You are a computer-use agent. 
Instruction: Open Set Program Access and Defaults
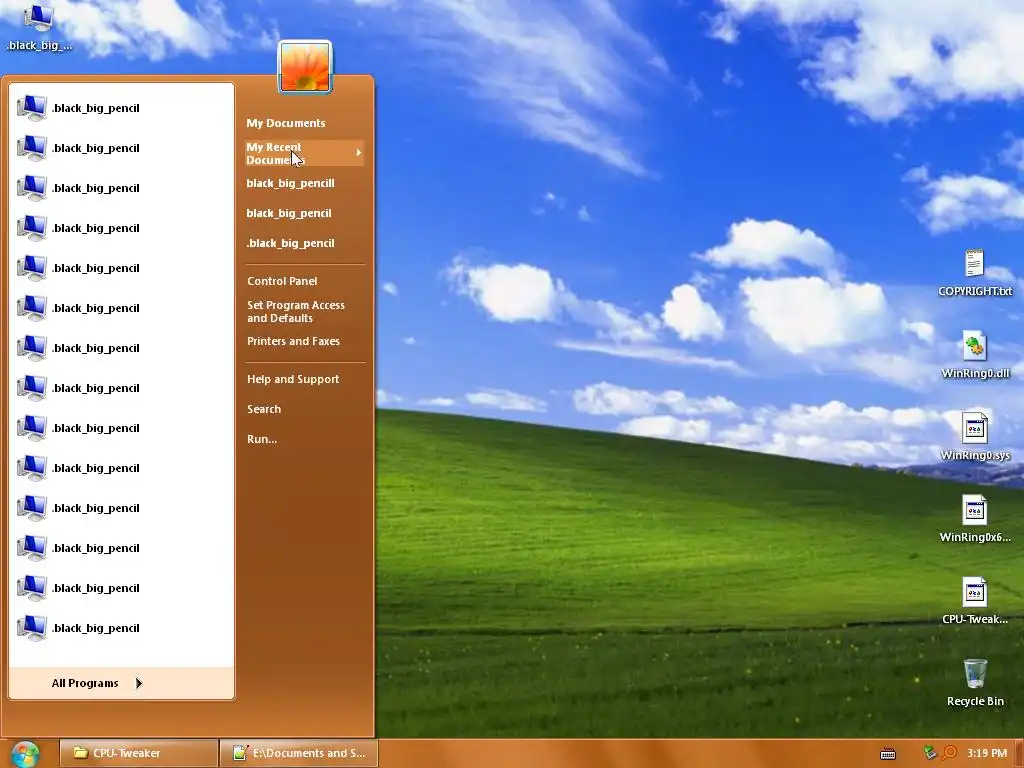296,312
